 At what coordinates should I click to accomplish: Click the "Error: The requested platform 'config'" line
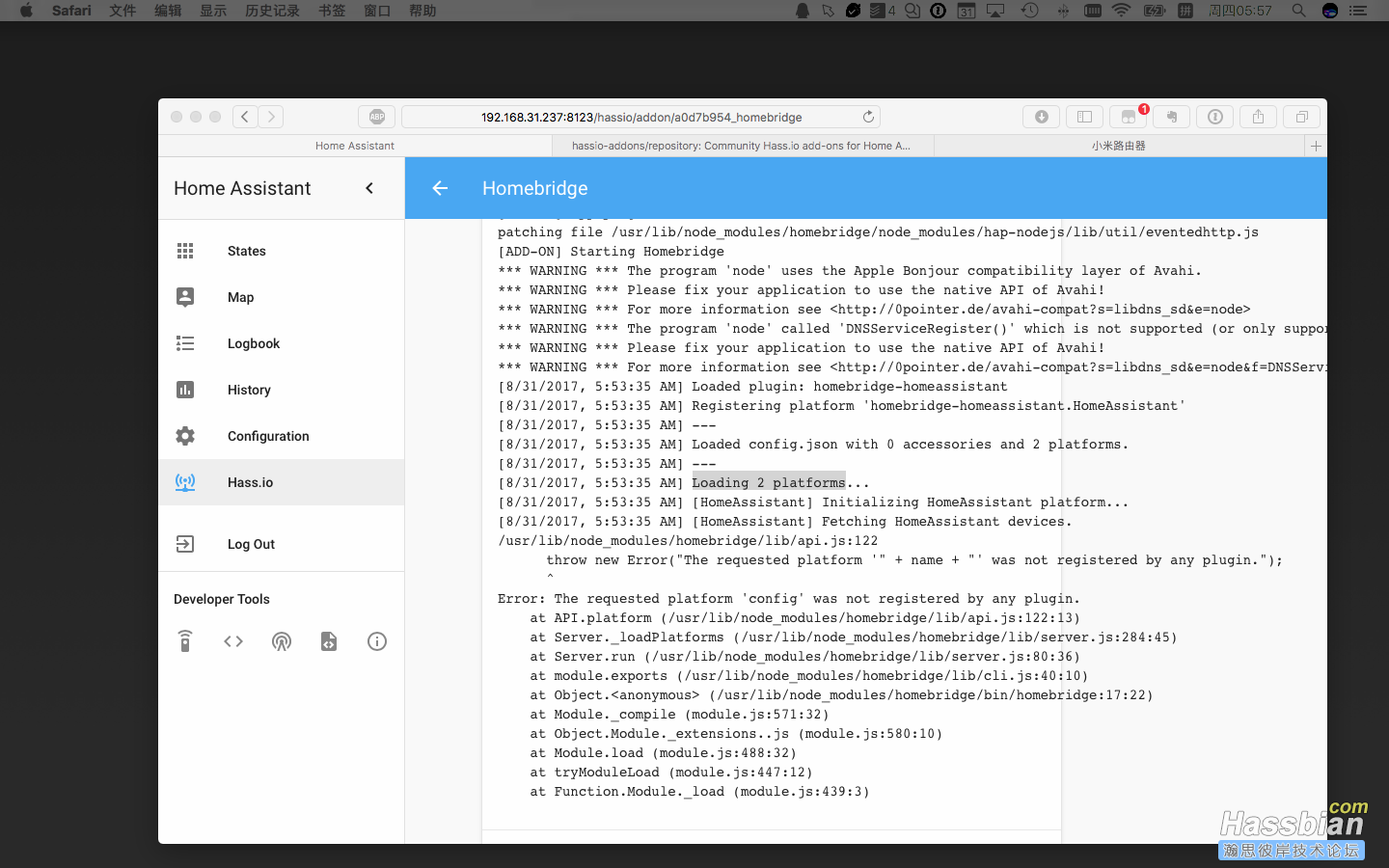point(789,598)
